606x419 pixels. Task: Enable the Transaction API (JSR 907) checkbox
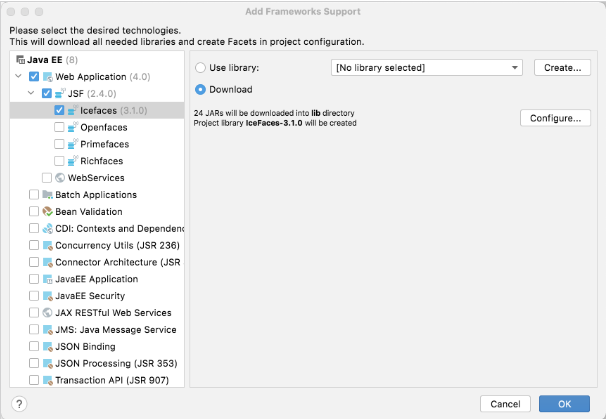coord(34,380)
